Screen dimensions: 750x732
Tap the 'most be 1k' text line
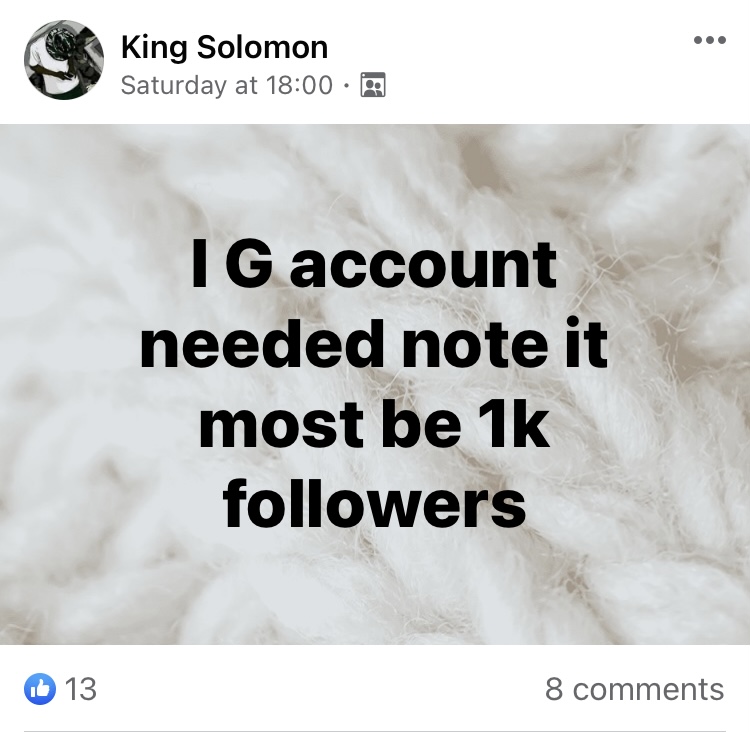click(x=374, y=425)
